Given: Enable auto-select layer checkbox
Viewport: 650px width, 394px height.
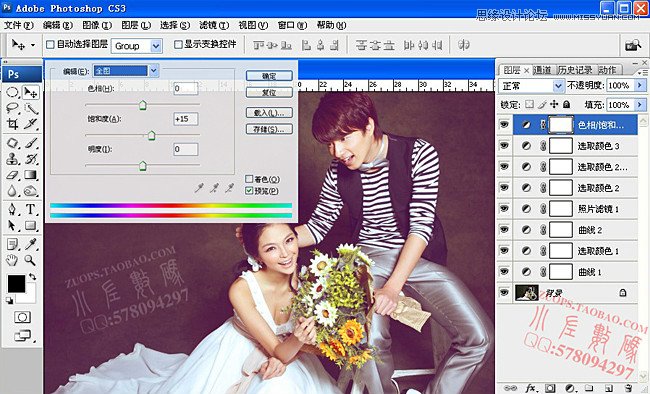Looking at the screenshot, I should (x=50, y=44).
